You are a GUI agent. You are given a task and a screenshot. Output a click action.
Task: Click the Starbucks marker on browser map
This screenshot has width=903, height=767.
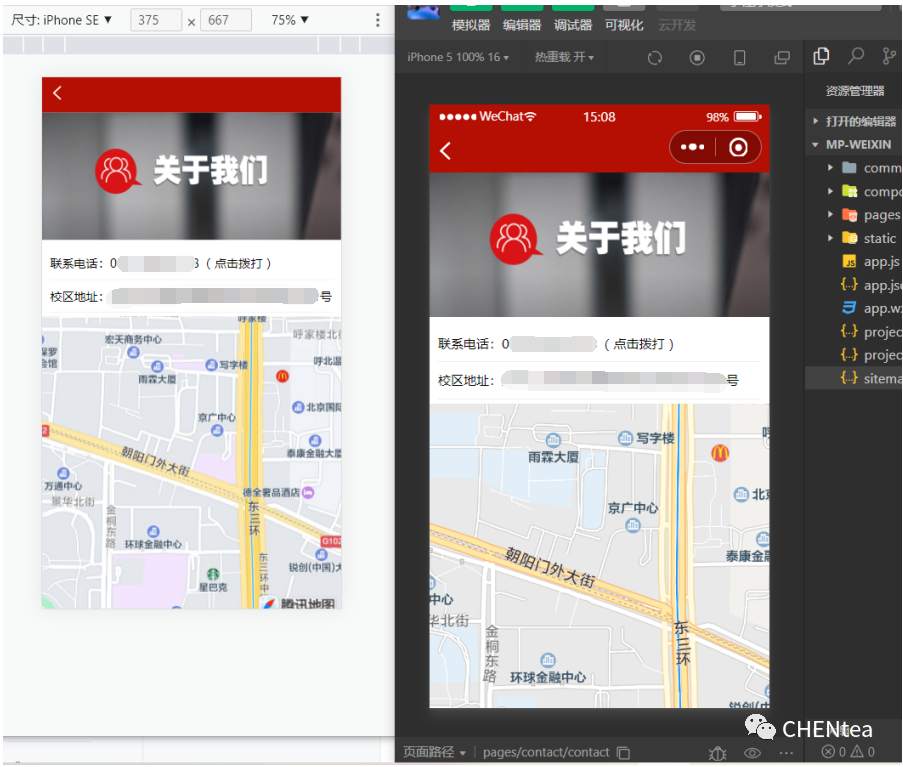[213, 574]
